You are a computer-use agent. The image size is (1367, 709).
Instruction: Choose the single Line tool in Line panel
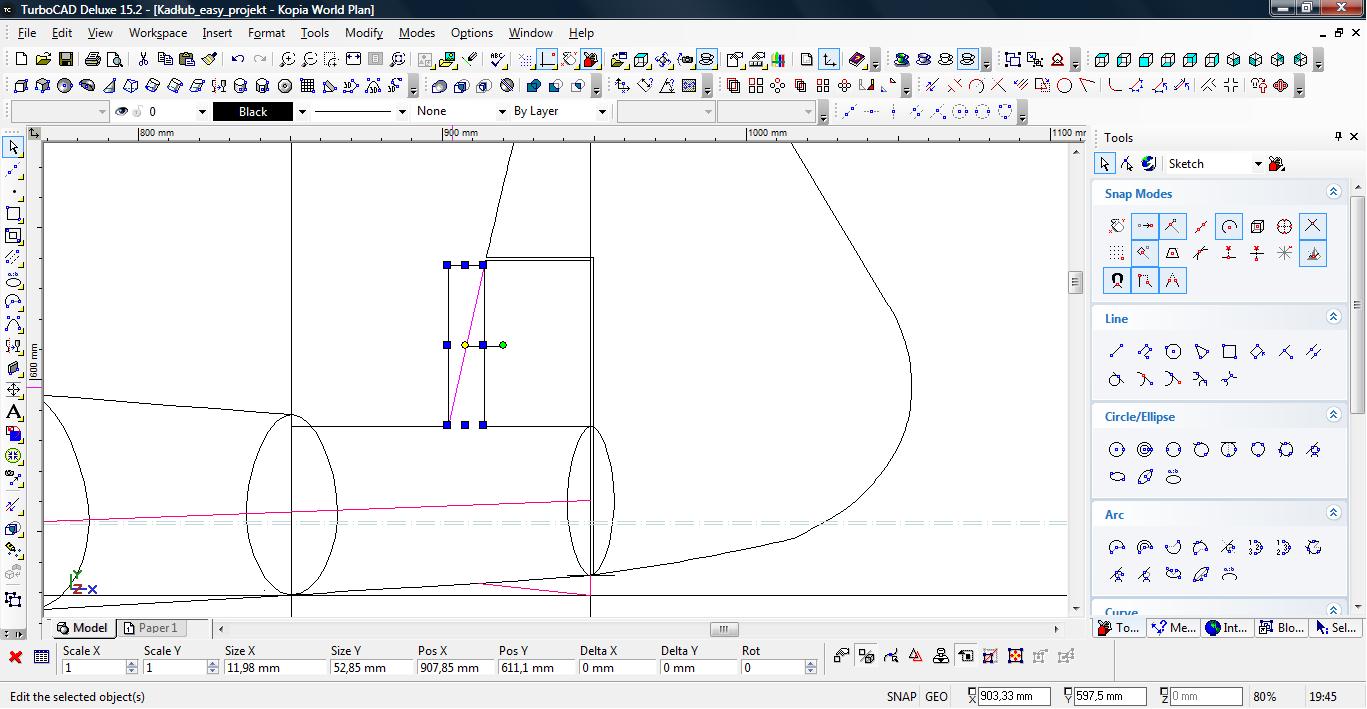click(1117, 351)
